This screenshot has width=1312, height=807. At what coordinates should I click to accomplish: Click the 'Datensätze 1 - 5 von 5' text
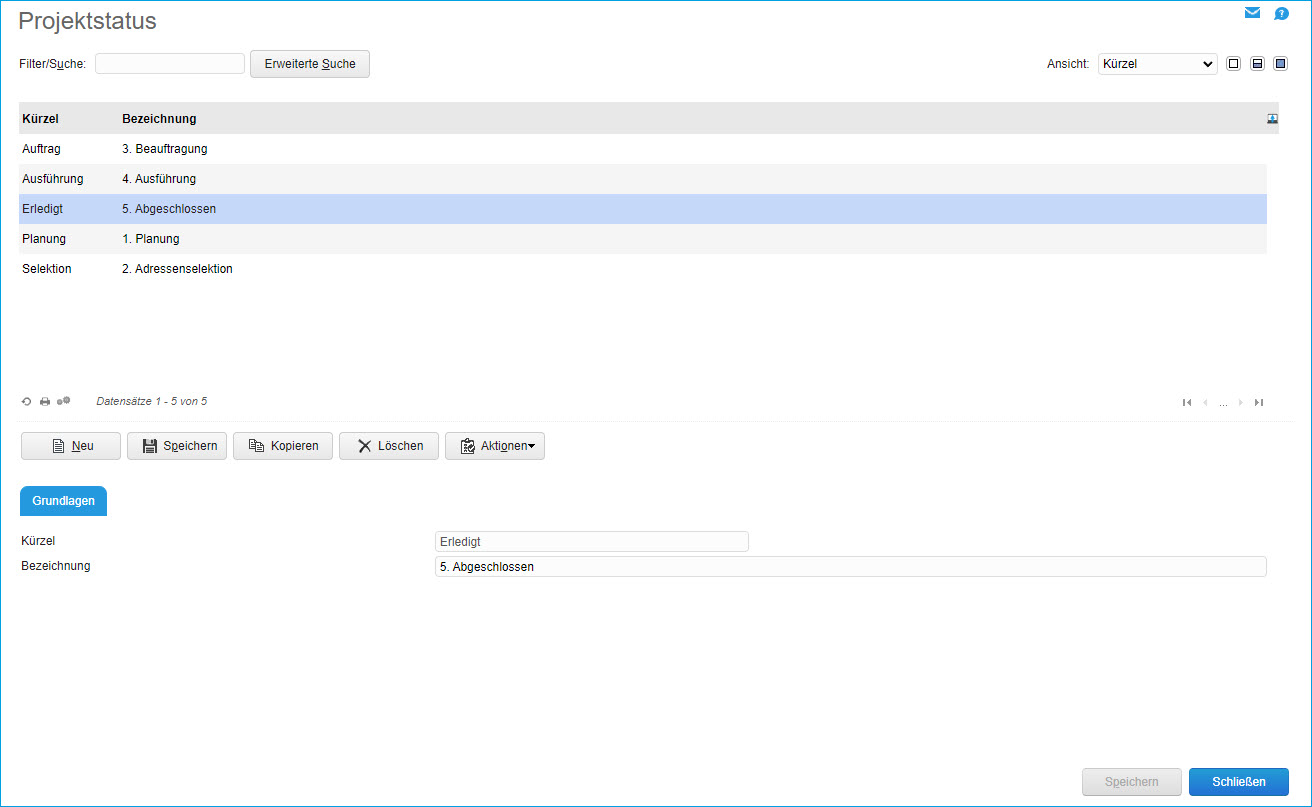point(152,402)
